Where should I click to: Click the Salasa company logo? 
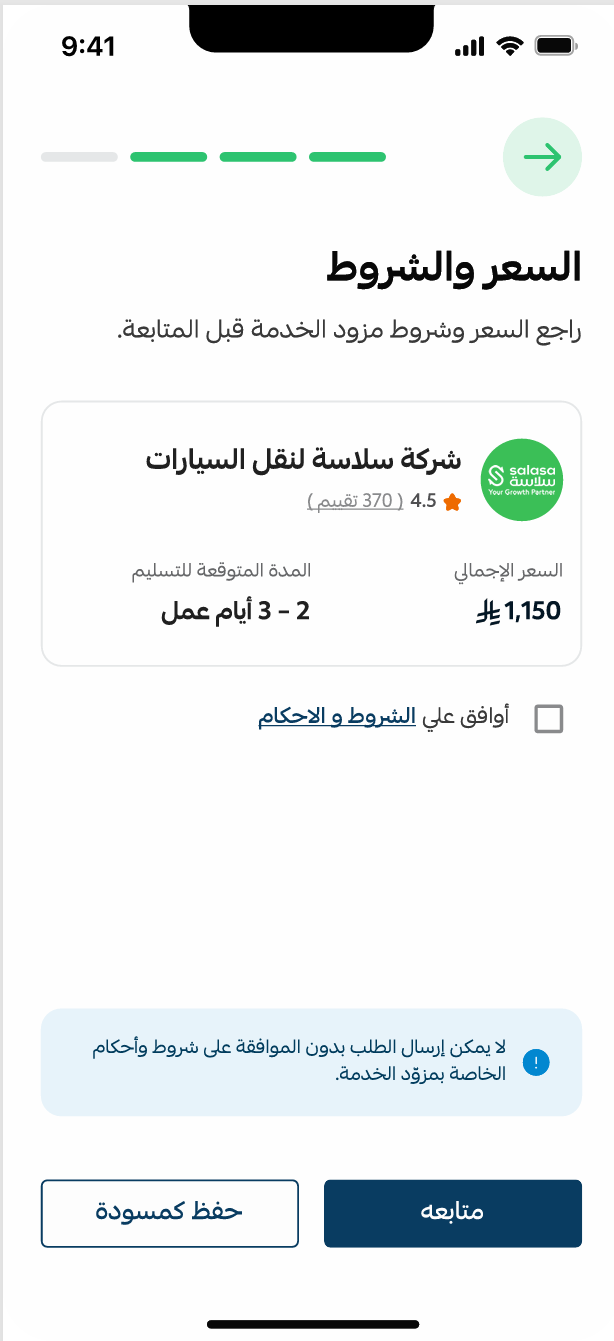pyautogui.click(x=522, y=479)
